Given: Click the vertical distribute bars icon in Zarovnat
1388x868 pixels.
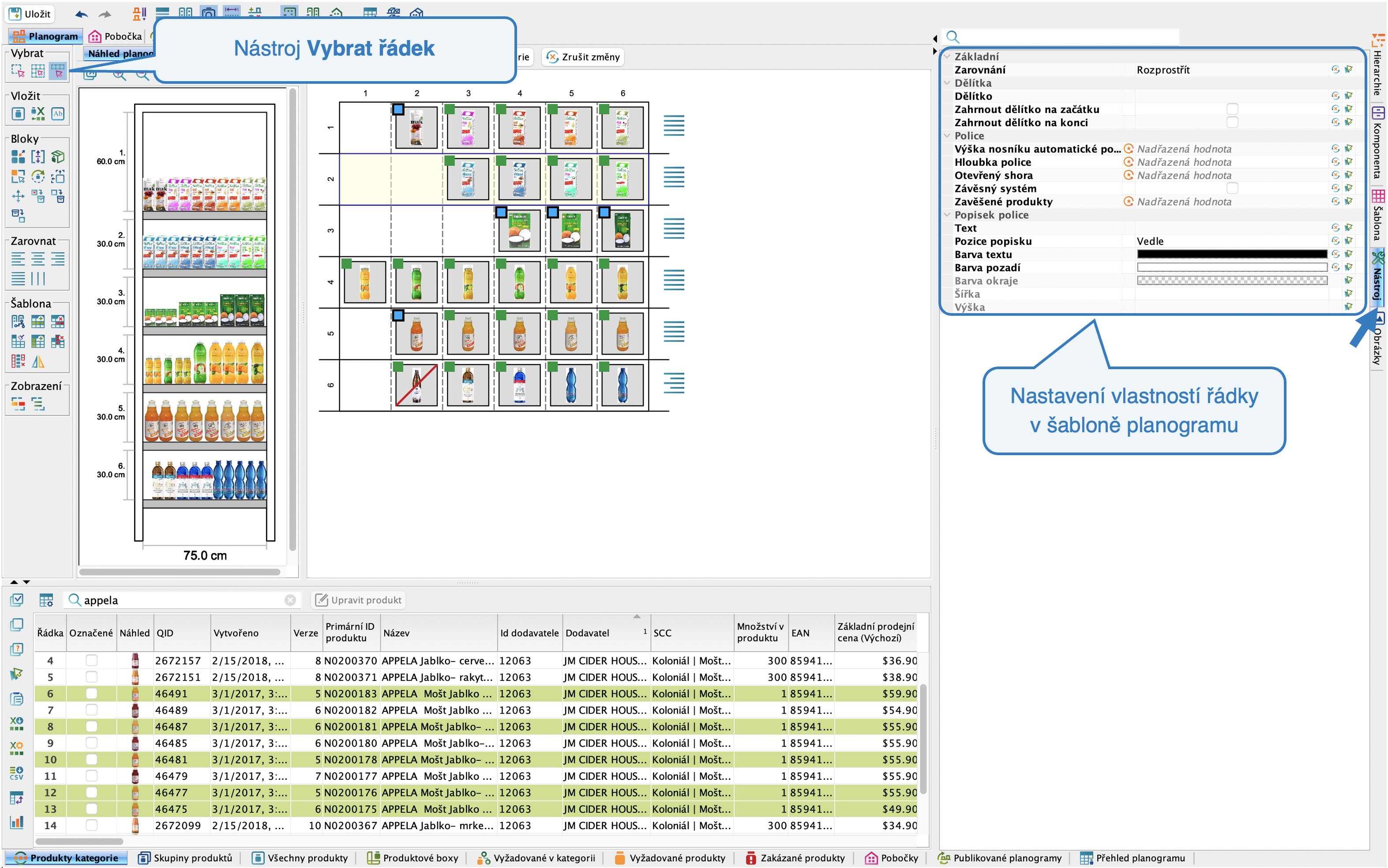Looking at the screenshot, I should [38, 279].
